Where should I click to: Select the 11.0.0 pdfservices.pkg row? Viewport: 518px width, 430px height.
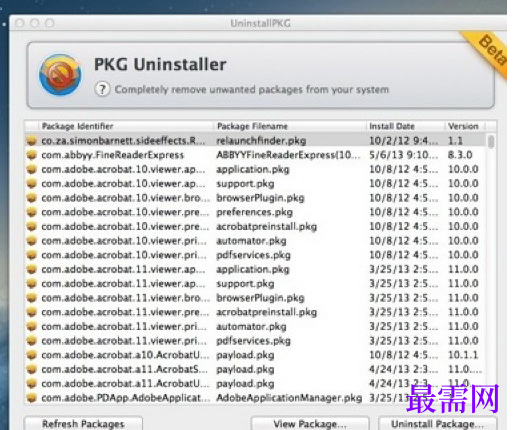pyautogui.click(x=255, y=341)
